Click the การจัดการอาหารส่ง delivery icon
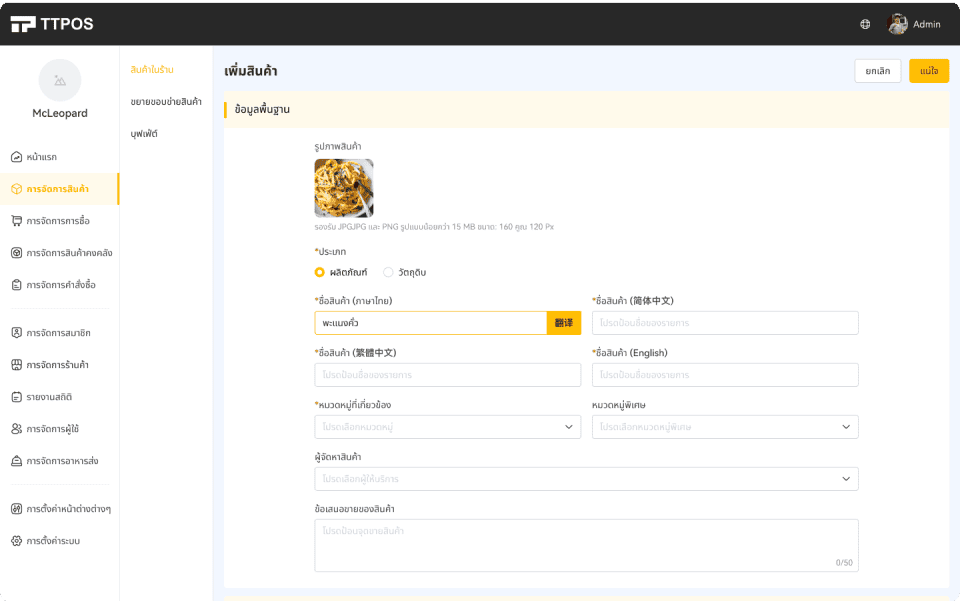Image resolution: width=960 pixels, height=601 pixels. coord(17,461)
